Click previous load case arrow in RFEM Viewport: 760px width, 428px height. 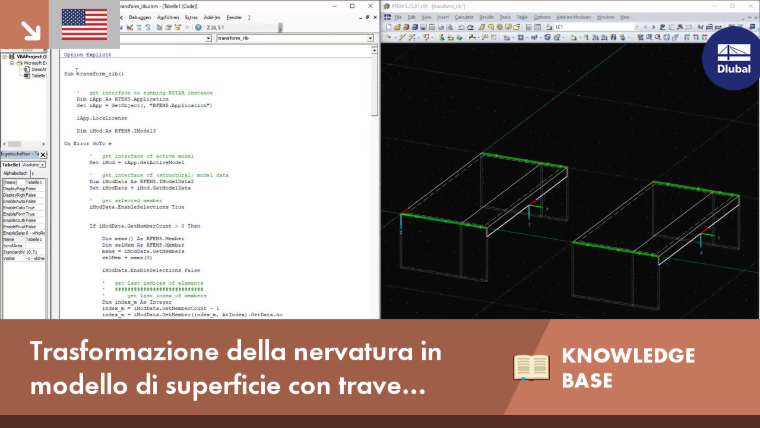(x=645, y=27)
